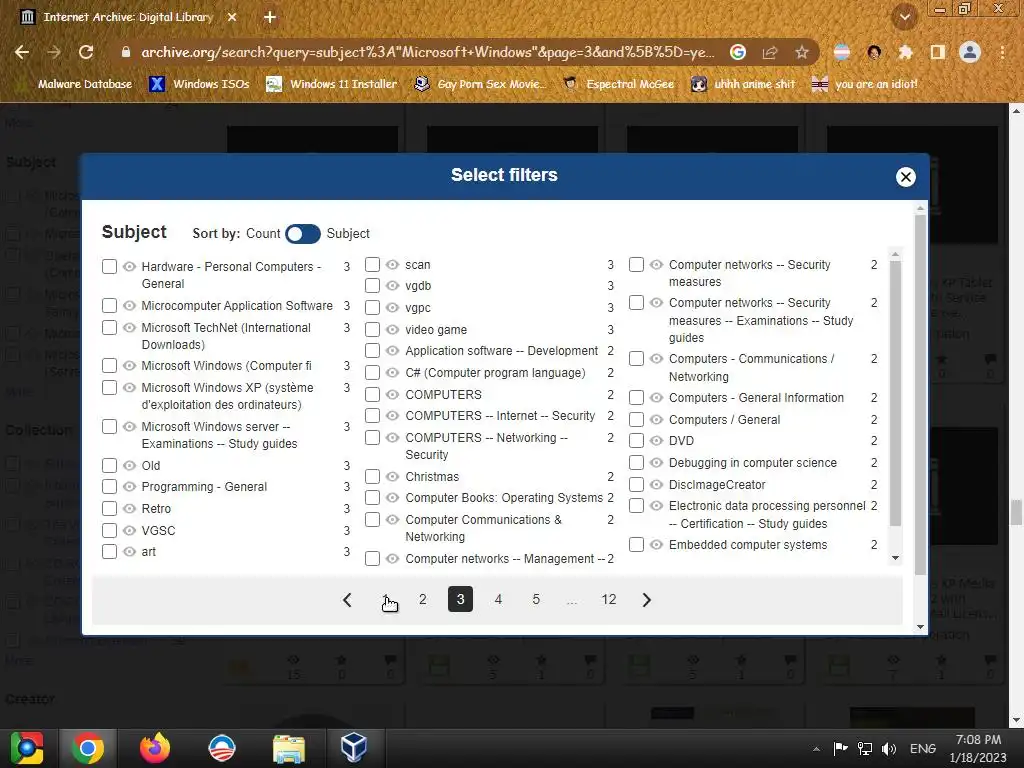The image size is (1024, 768).
Task: Open Extensions puzzle icon
Action: (905, 52)
